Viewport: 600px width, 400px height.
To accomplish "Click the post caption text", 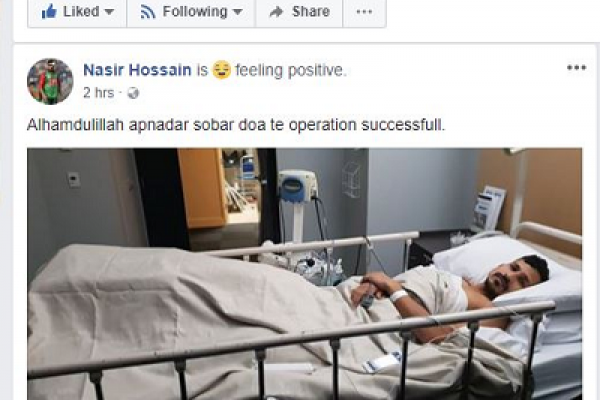I will point(236,125).
